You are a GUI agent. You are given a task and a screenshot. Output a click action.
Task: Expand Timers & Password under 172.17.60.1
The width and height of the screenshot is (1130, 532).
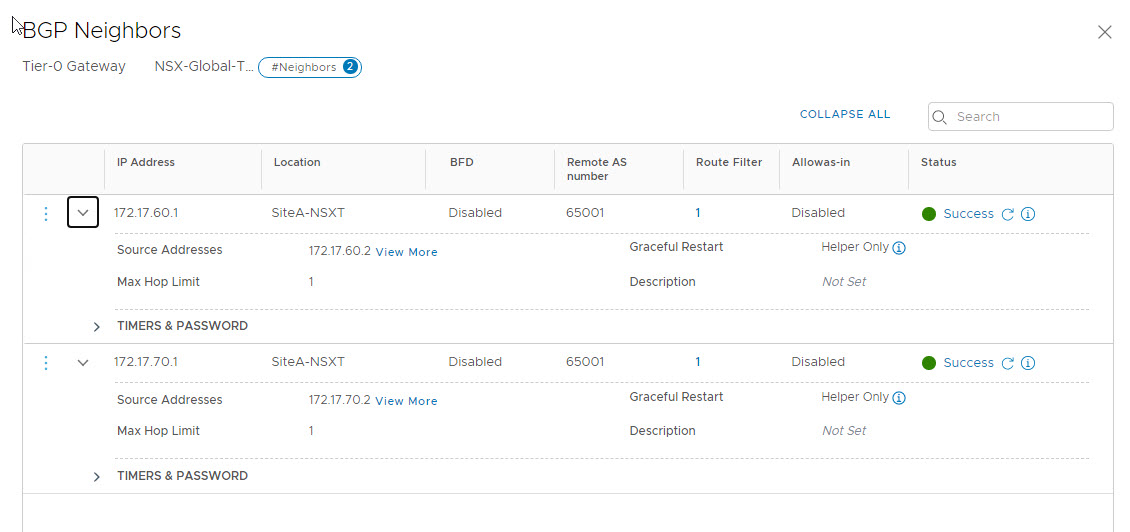97,327
